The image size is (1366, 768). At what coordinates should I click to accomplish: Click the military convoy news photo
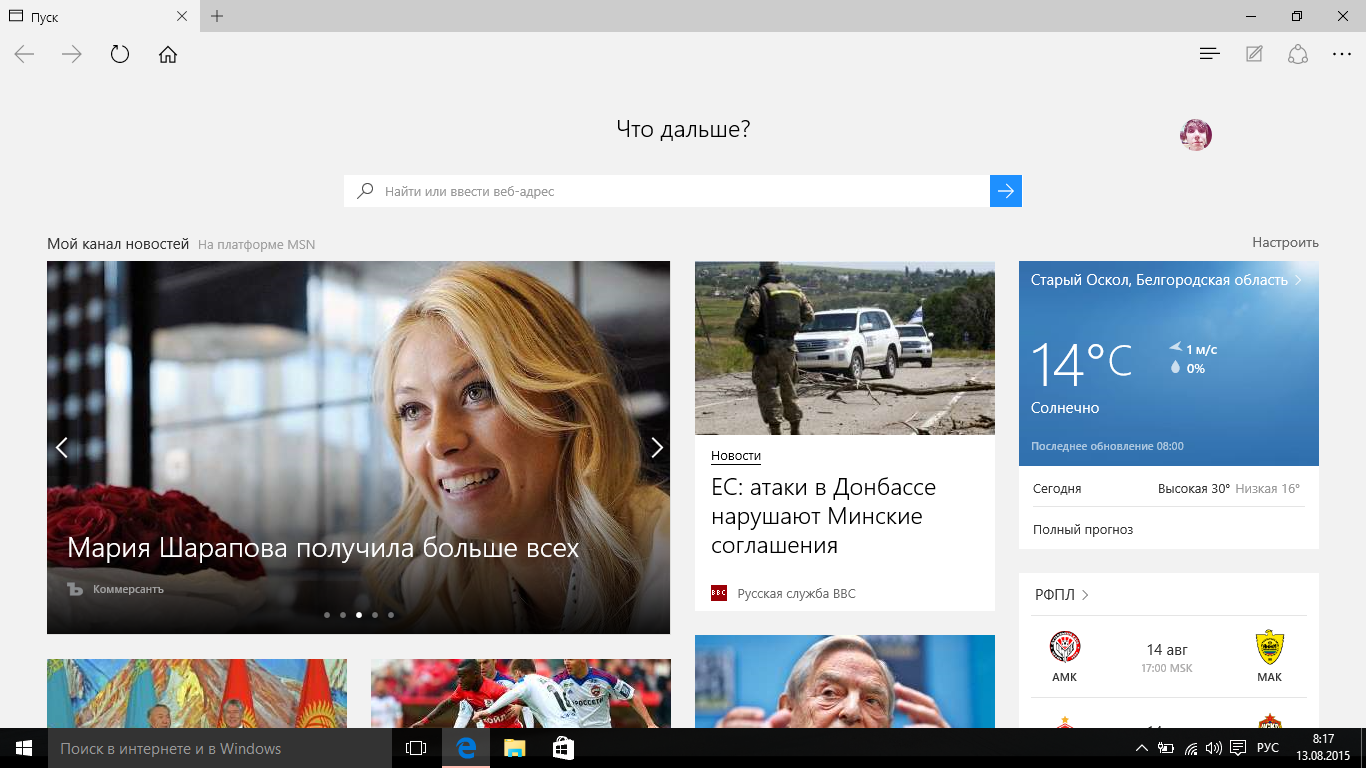(845, 348)
